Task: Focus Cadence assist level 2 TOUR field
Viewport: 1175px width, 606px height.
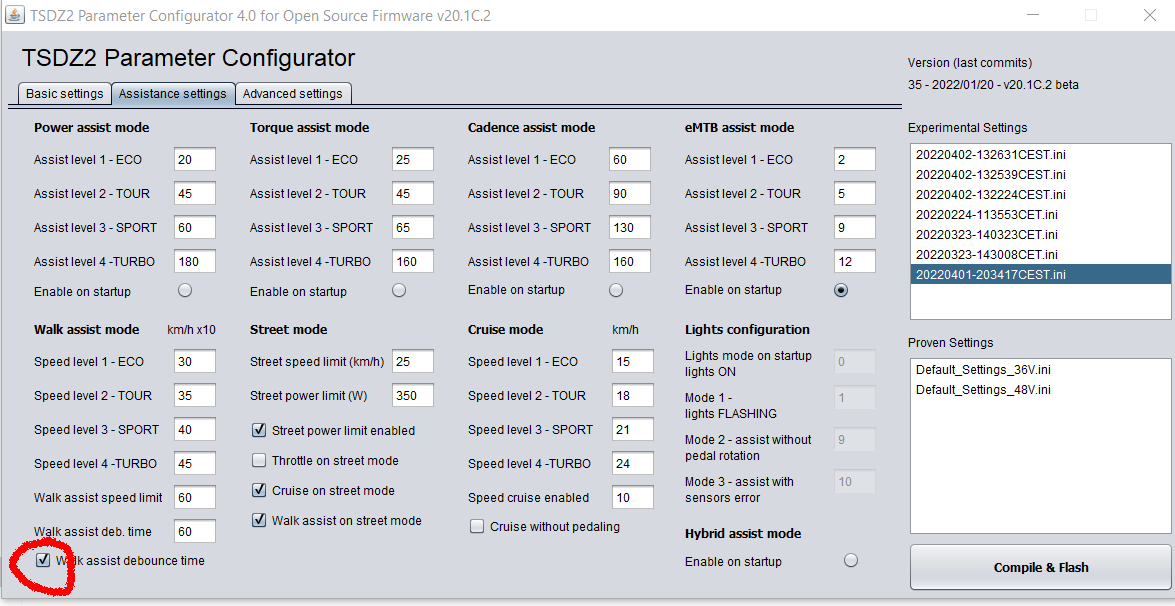Action: (x=629, y=193)
